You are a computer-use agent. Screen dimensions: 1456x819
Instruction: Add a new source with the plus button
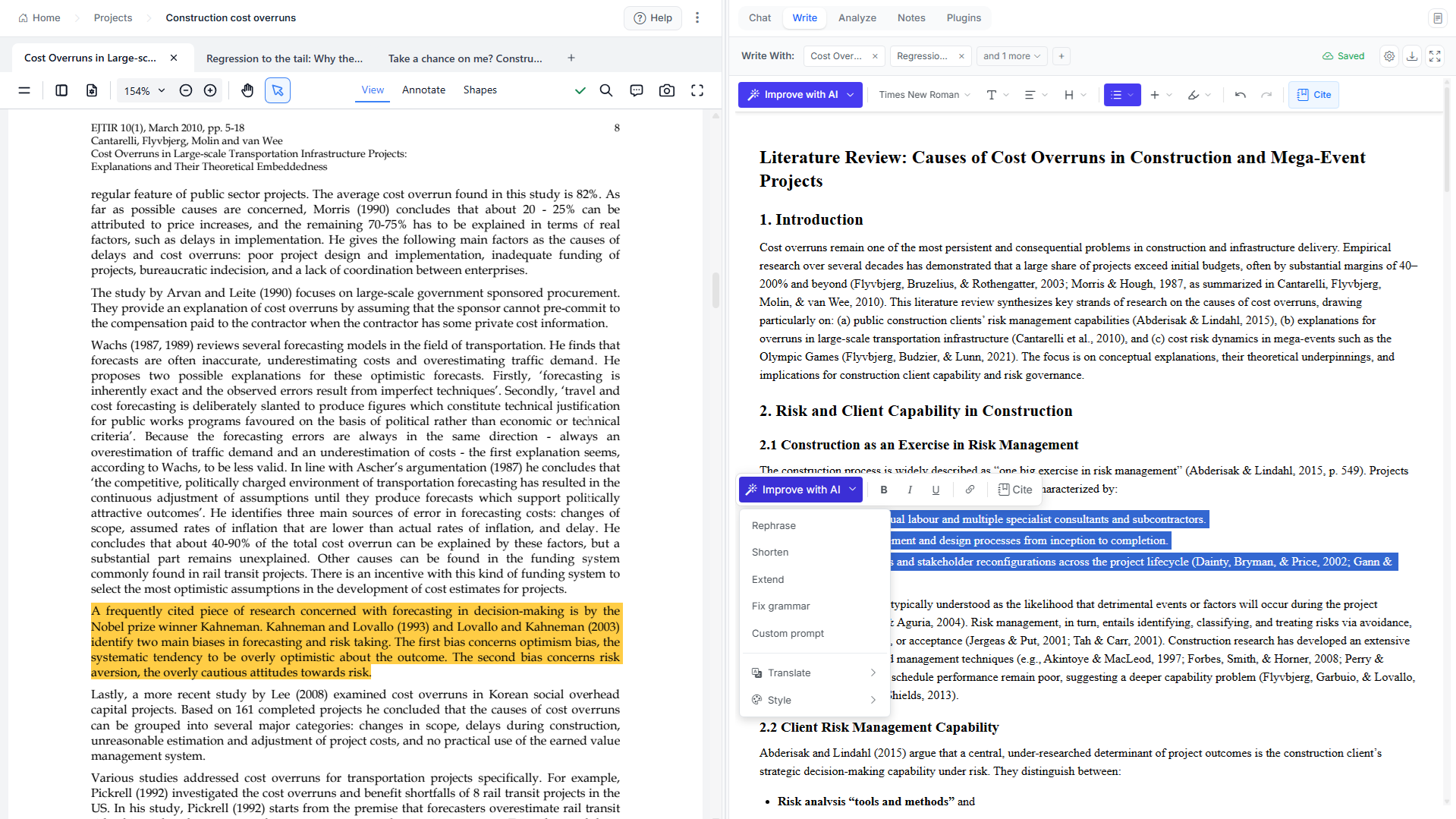(1061, 56)
